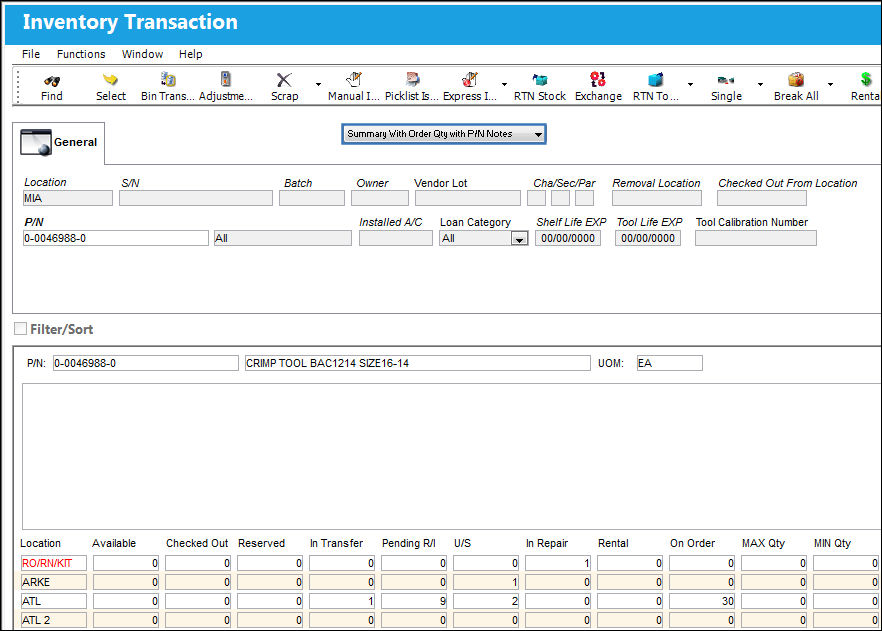Select the ARKE location row

coord(54,582)
